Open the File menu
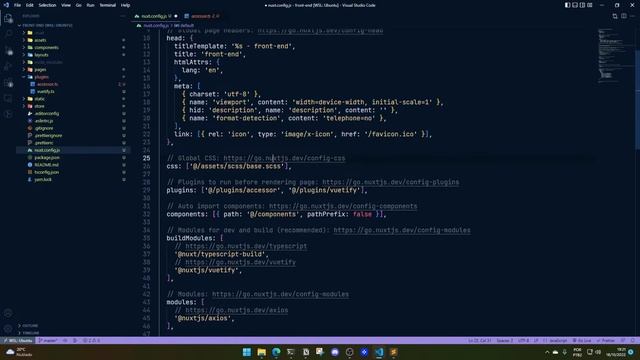640x360 pixels. 17,5
